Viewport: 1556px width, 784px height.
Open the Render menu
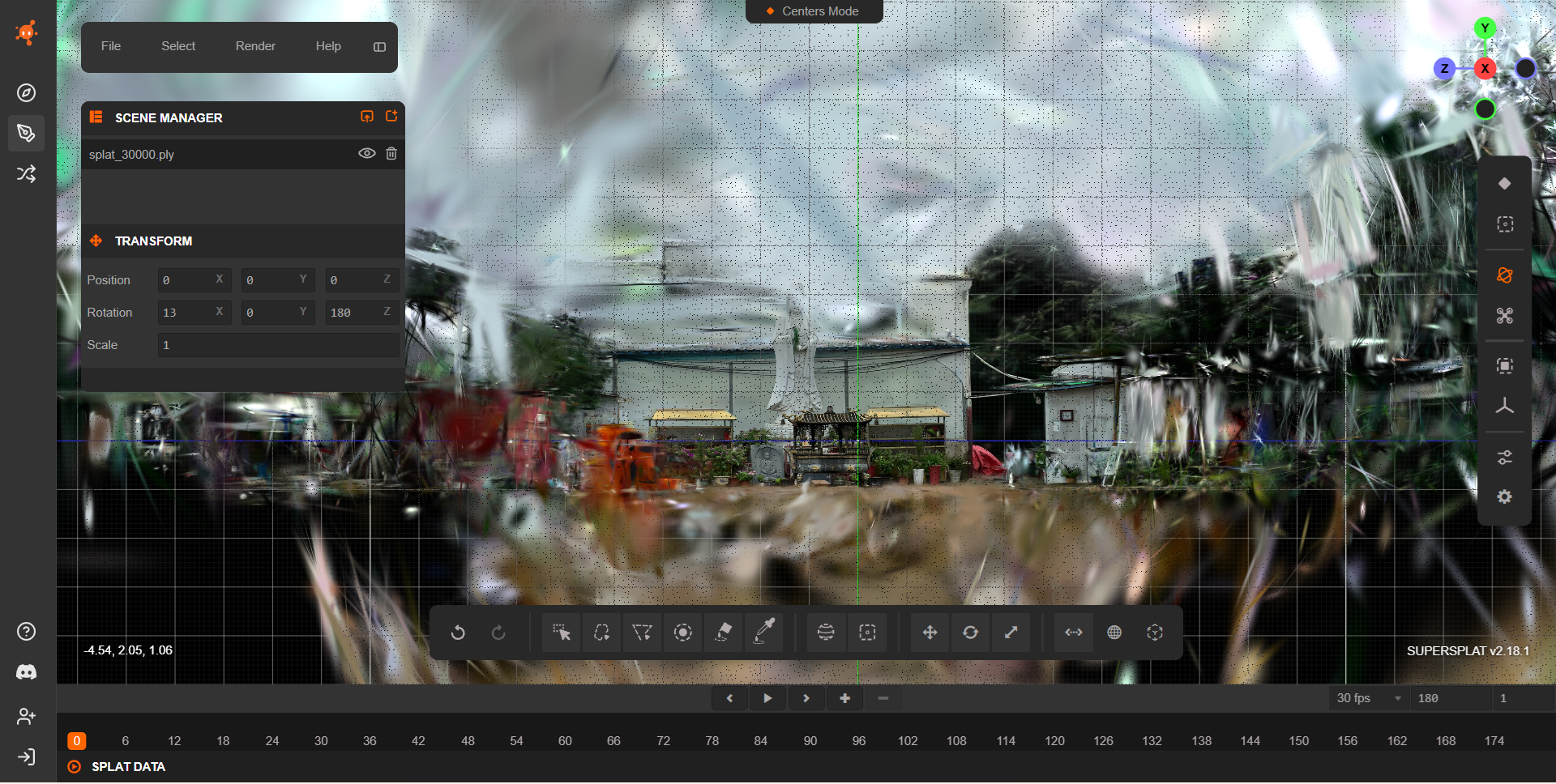[x=255, y=46]
